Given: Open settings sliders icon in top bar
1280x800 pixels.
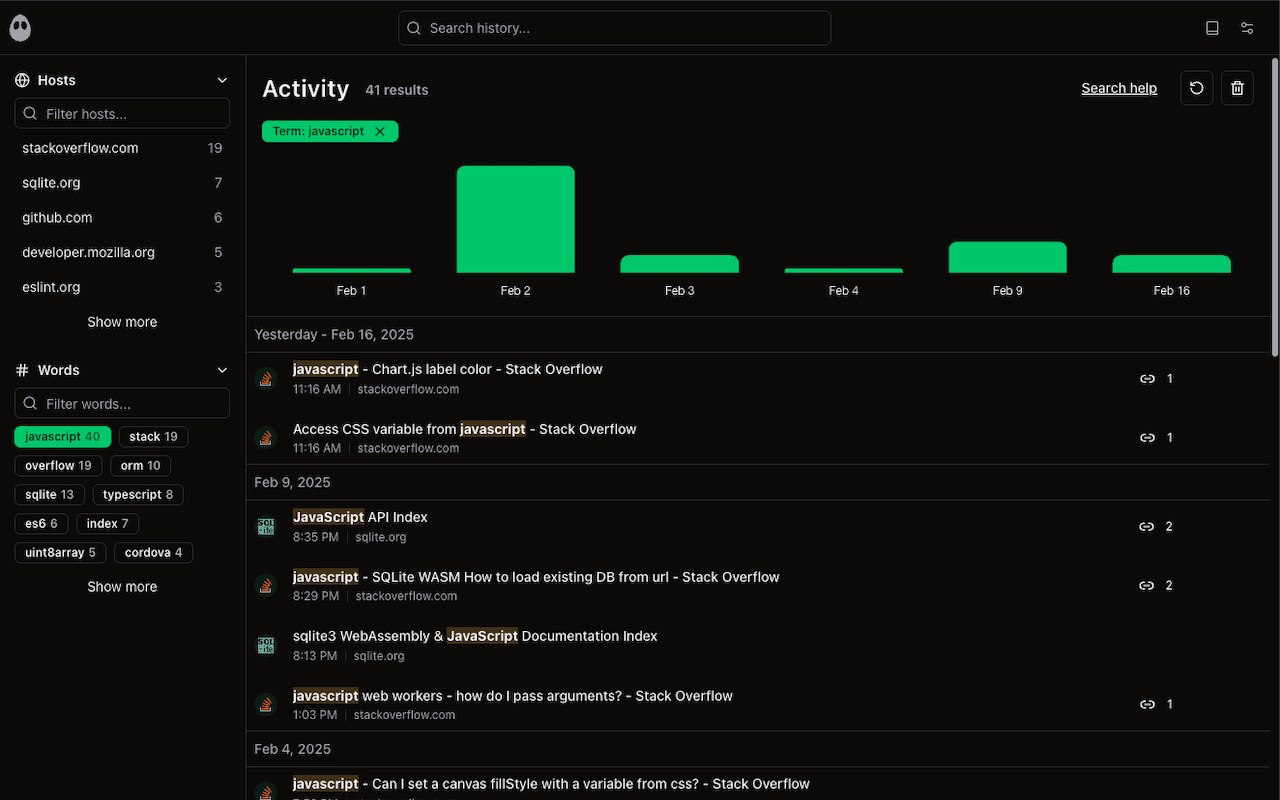Looking at the screenshot, I should pyautogui.click(x=1247, y=28).
